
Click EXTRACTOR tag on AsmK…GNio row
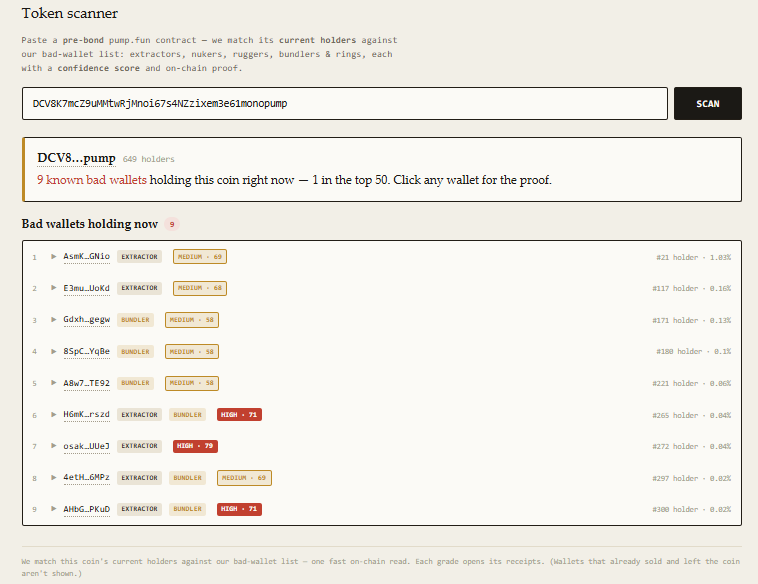[139, 257]
